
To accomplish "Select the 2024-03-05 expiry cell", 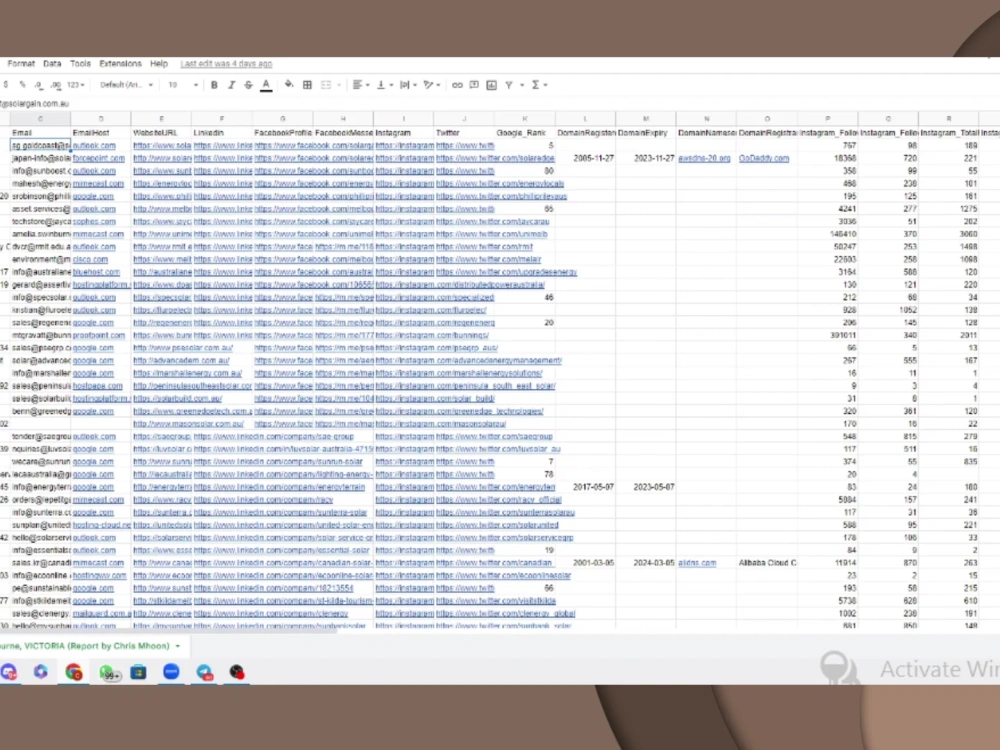I will [x=646, y=563].
